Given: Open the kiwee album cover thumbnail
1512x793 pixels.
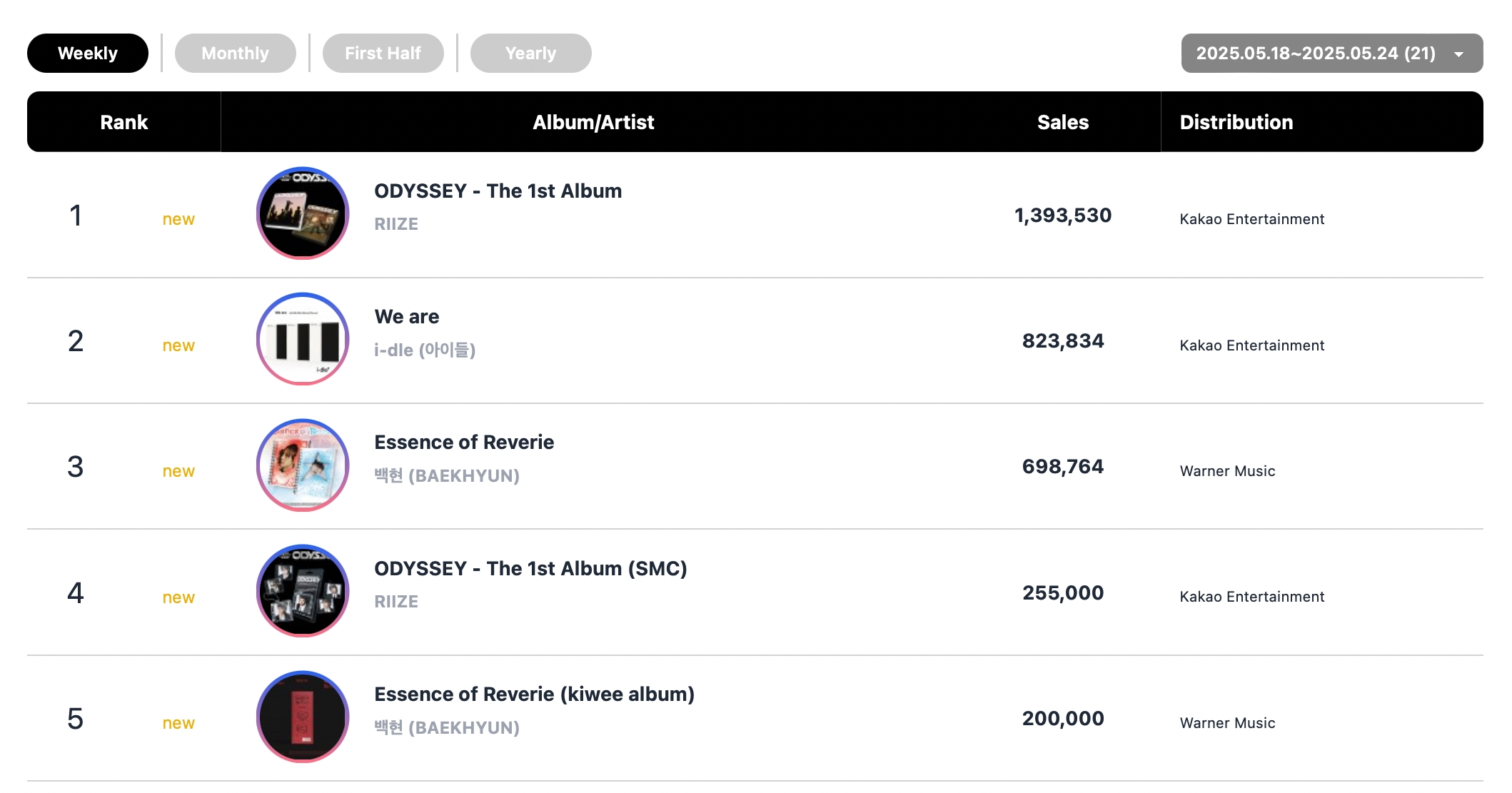Looking at the screenshot, I should click(303, 717).
